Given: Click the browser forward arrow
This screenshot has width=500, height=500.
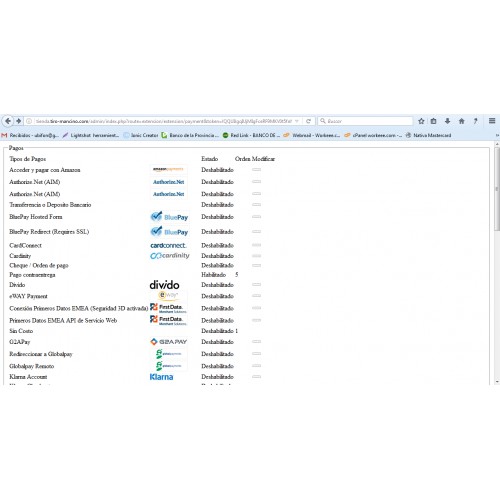Looking at the screenshot, I should click(x=19, y=121).
